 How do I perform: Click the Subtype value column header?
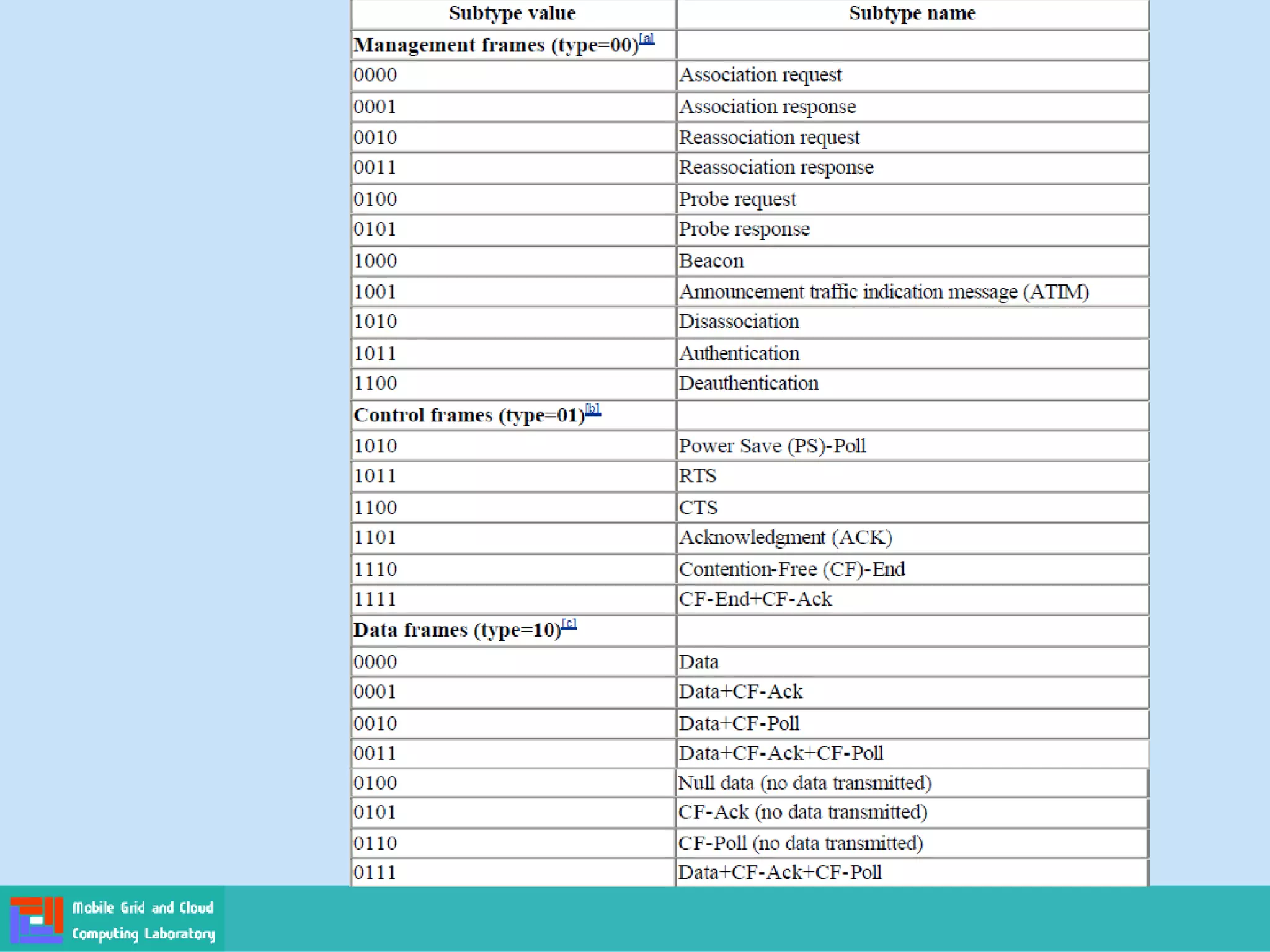[512, 13]
